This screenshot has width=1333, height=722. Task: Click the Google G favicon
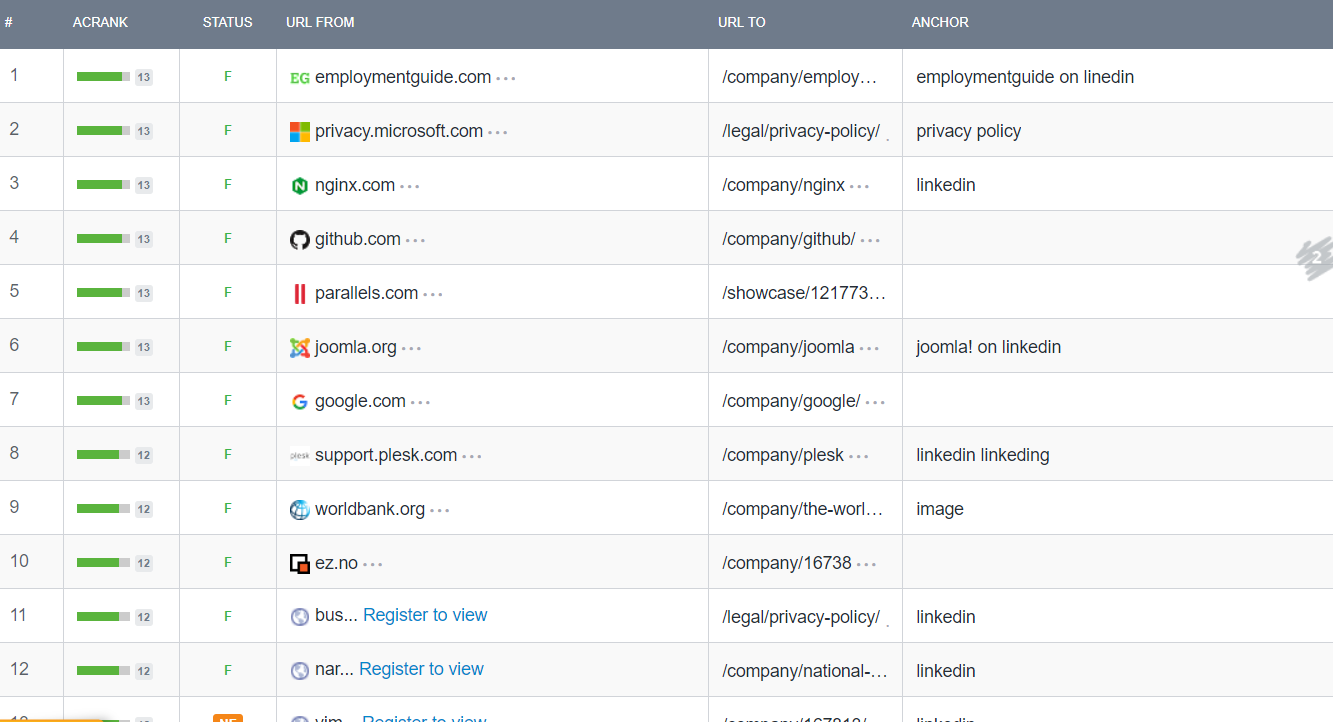[x=300, y=401]
